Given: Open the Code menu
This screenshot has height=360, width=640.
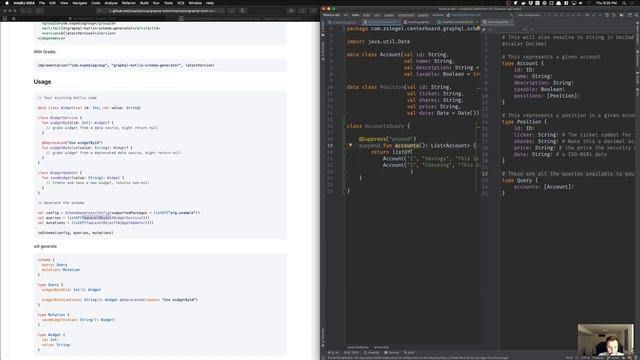Looking at the screenshot, I should click(96, 3).
